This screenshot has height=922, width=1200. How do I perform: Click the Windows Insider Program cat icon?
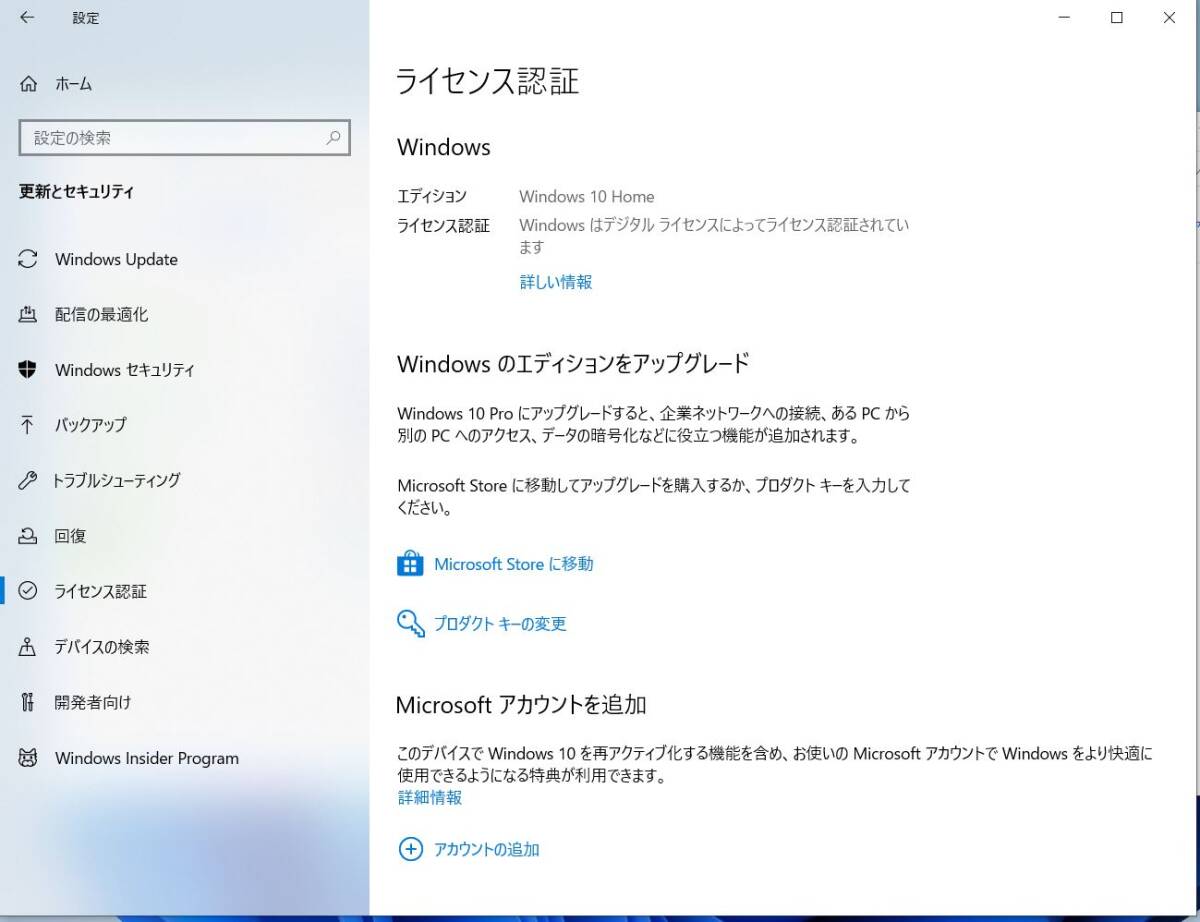coord(28,758)
